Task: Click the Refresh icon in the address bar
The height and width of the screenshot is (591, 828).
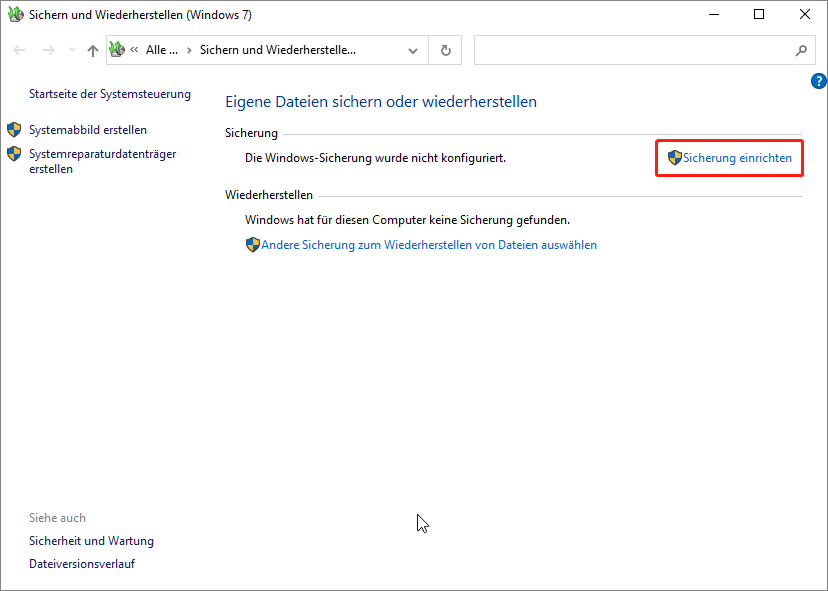Action: click(x=444, y=49)
